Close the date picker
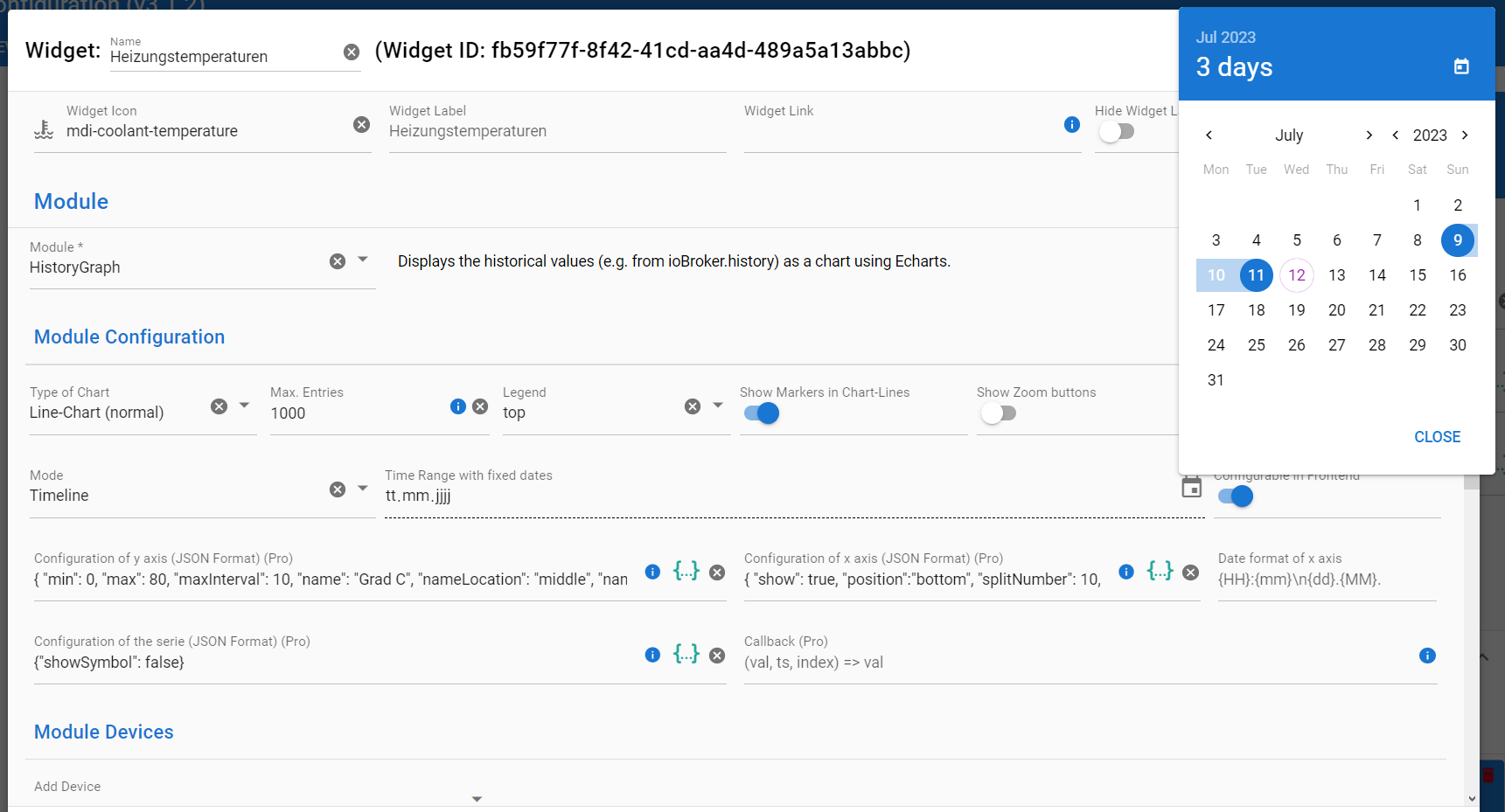The width and height of the screenshot is (1505, 812). 1437,437
